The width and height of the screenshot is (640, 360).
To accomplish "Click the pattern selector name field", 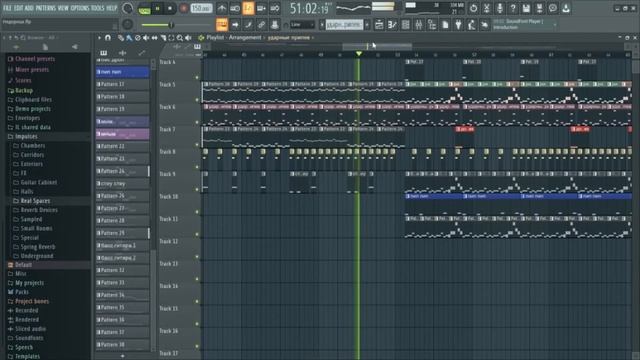I will point(344,25).
